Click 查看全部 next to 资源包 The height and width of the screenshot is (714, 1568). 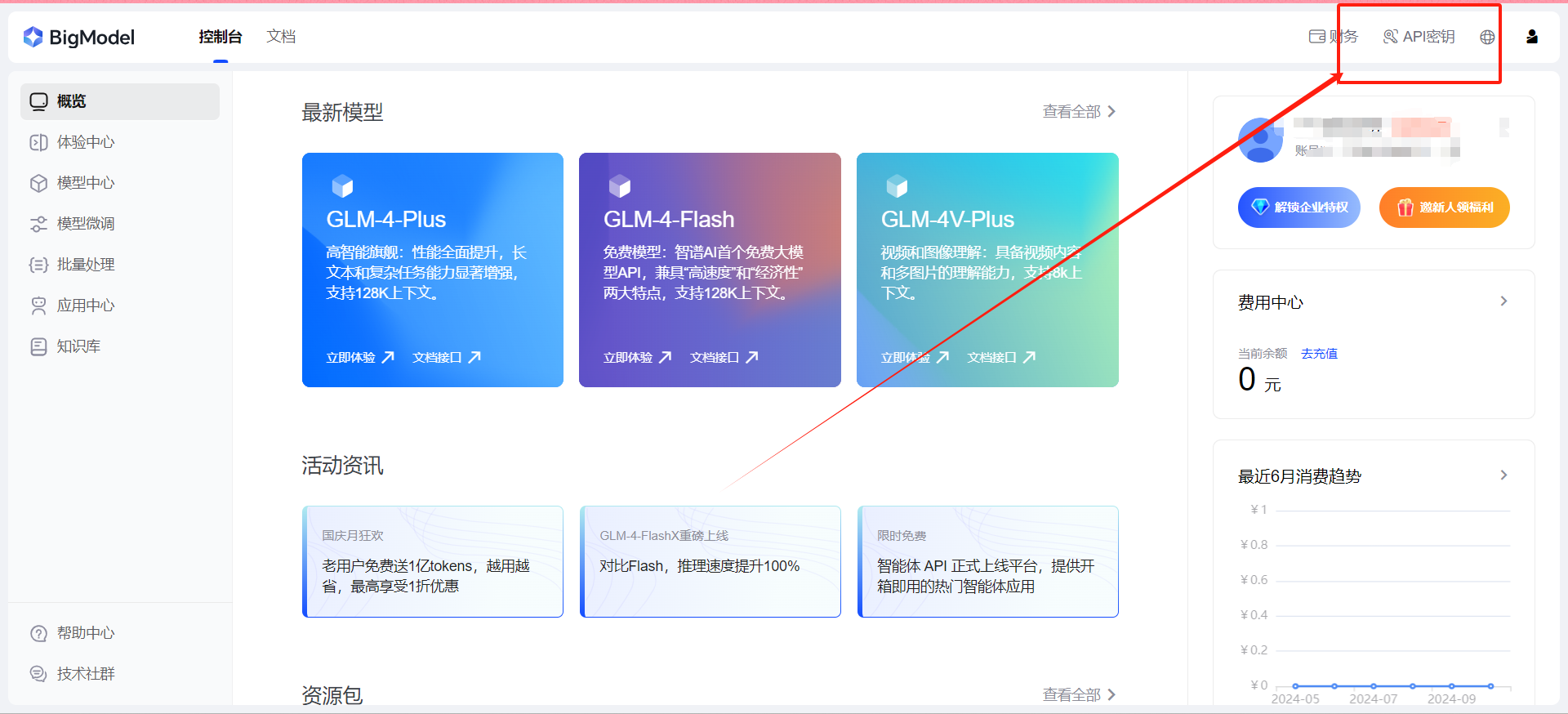pyautogui.click(x=1079, y=694)
